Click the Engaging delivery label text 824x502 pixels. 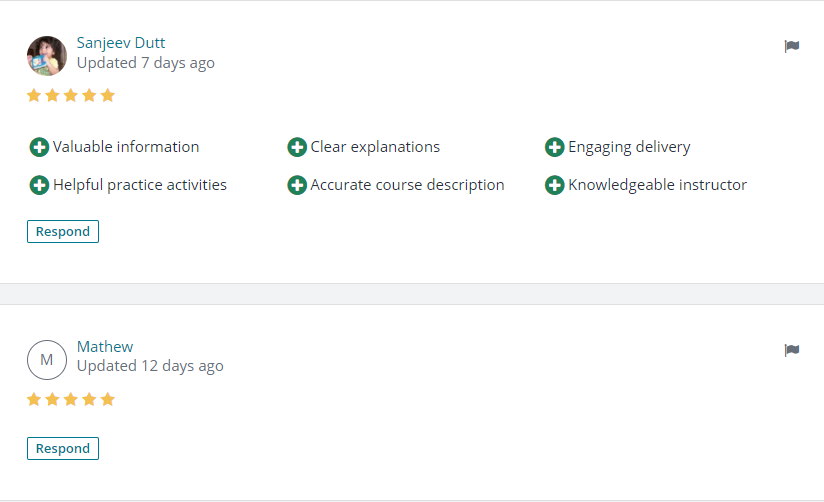(x=629, y=147)
